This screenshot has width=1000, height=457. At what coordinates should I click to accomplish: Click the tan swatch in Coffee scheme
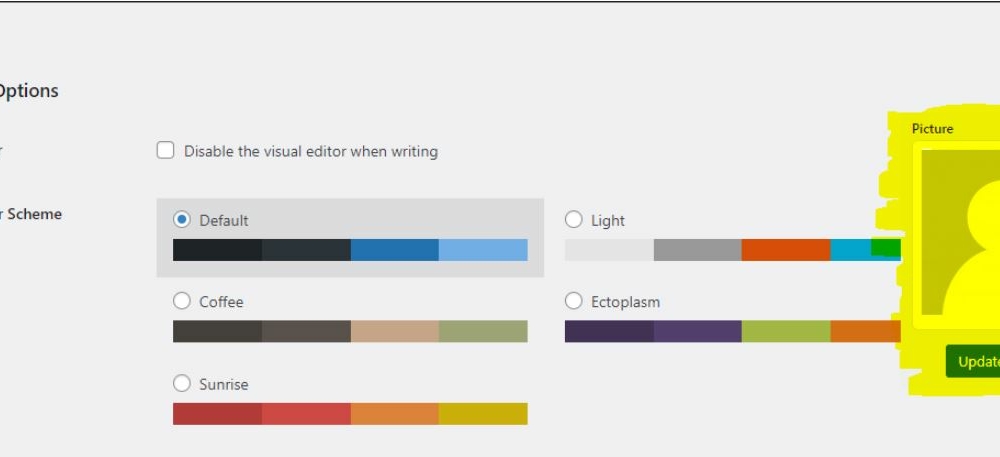coord(395,331)
